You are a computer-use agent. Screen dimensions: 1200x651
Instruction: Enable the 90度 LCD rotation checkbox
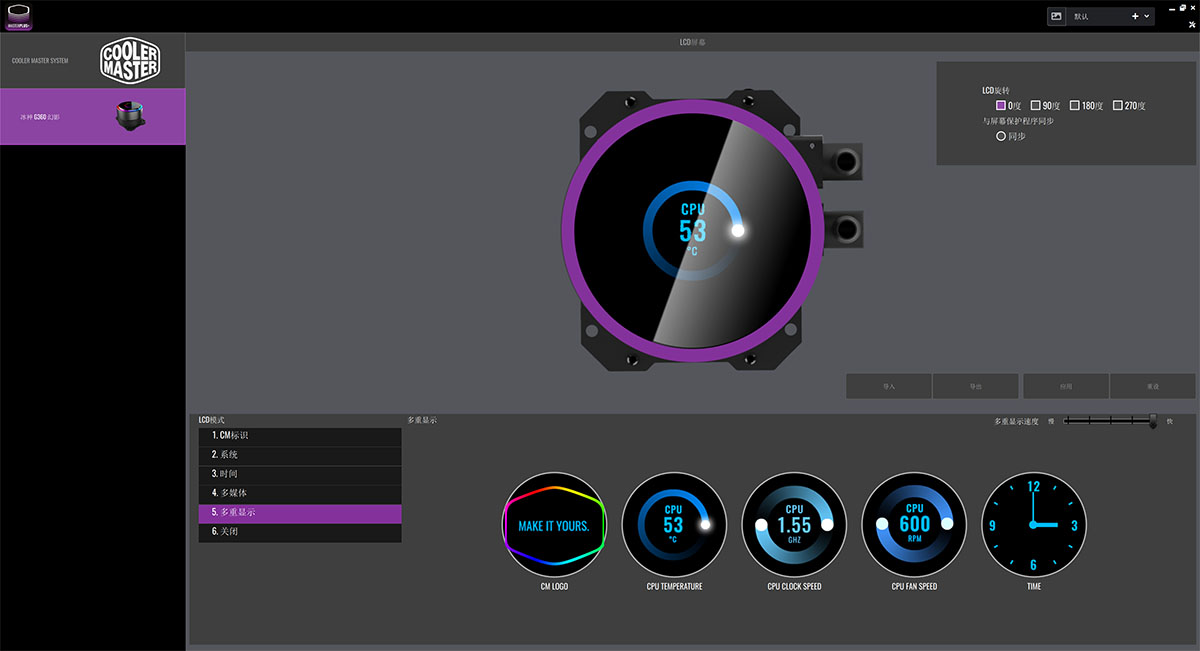(1036, 105)
